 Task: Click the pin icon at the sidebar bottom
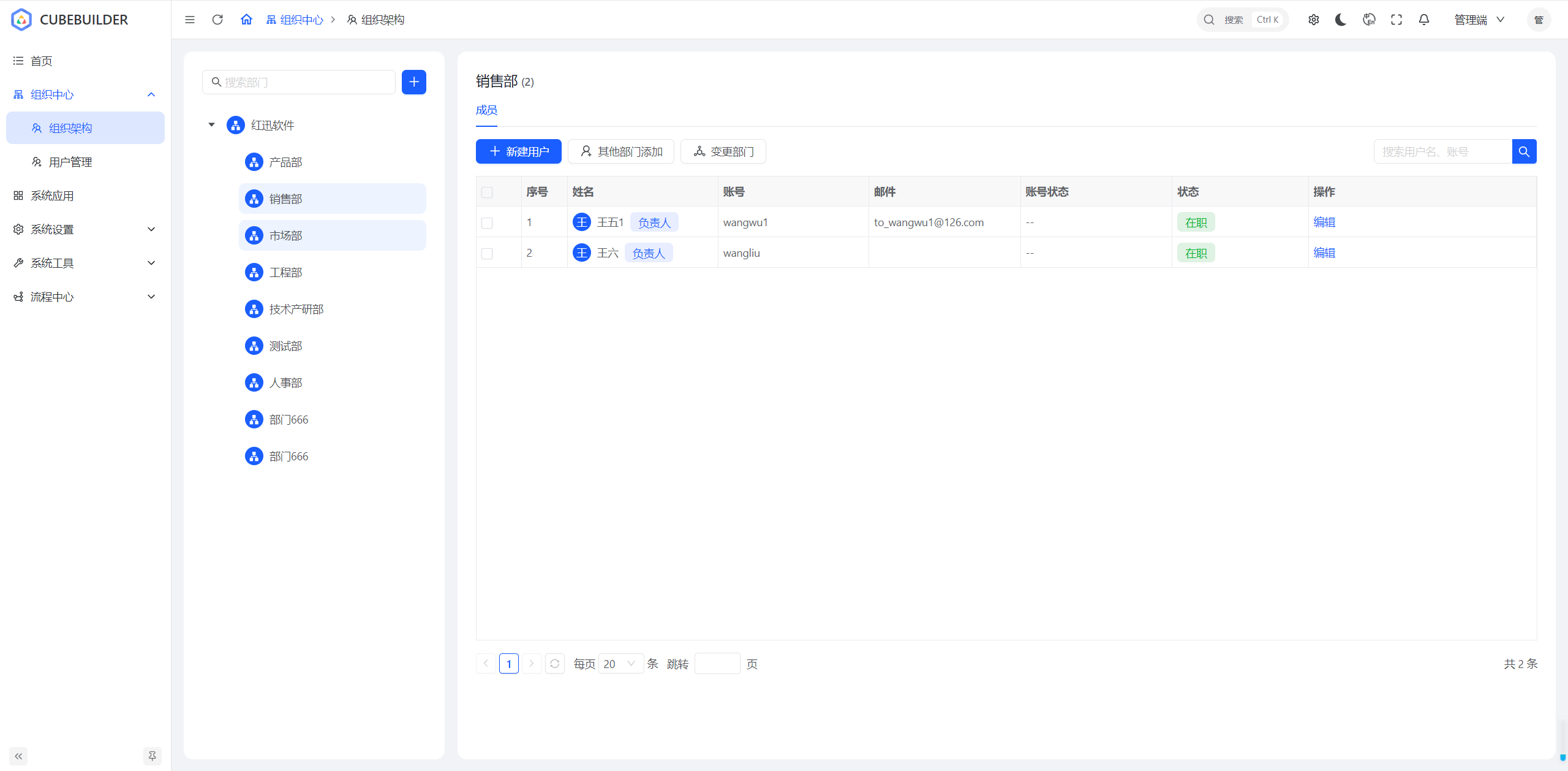[152, 756]
